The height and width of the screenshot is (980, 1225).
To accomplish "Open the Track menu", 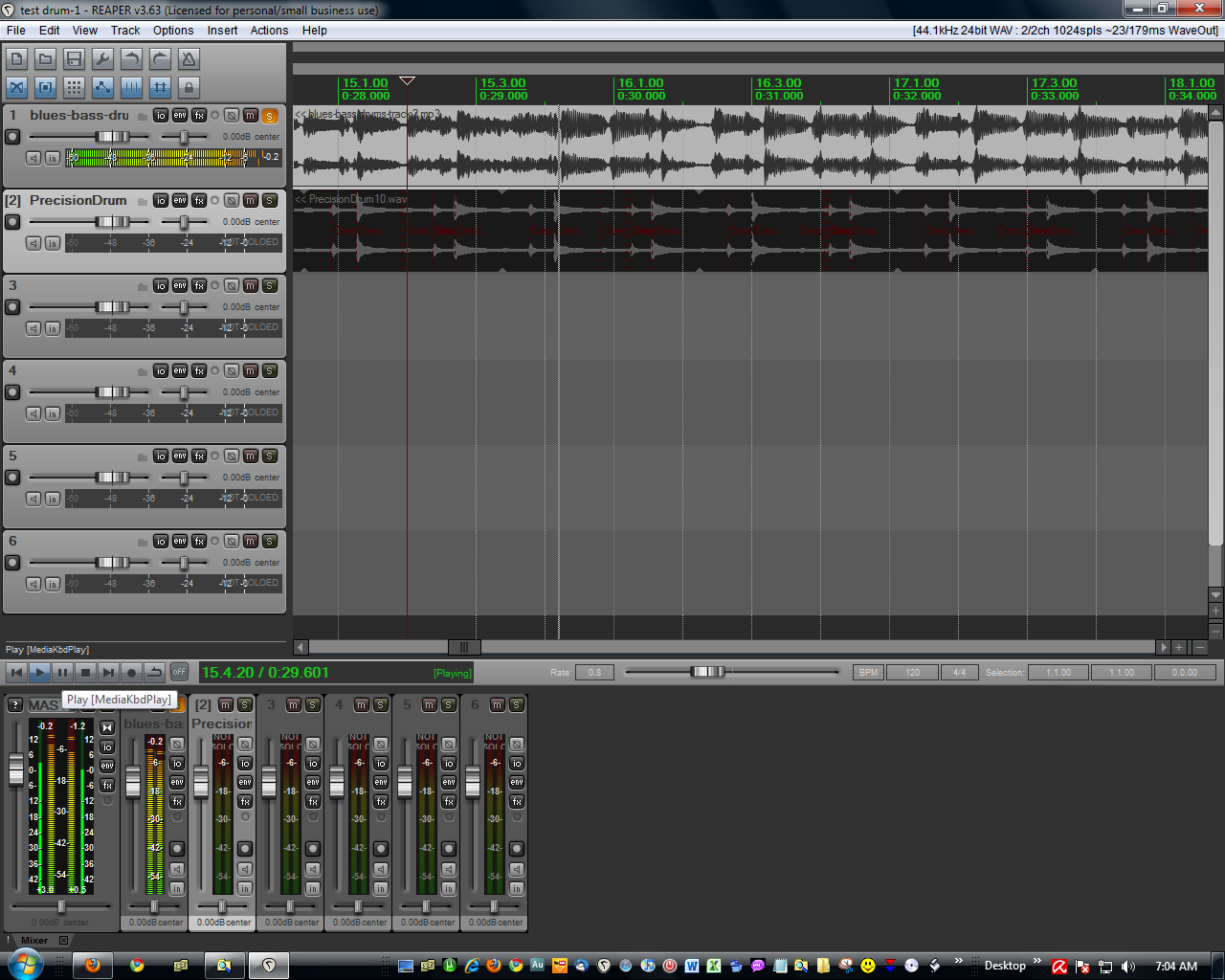I will coord(125,31).
